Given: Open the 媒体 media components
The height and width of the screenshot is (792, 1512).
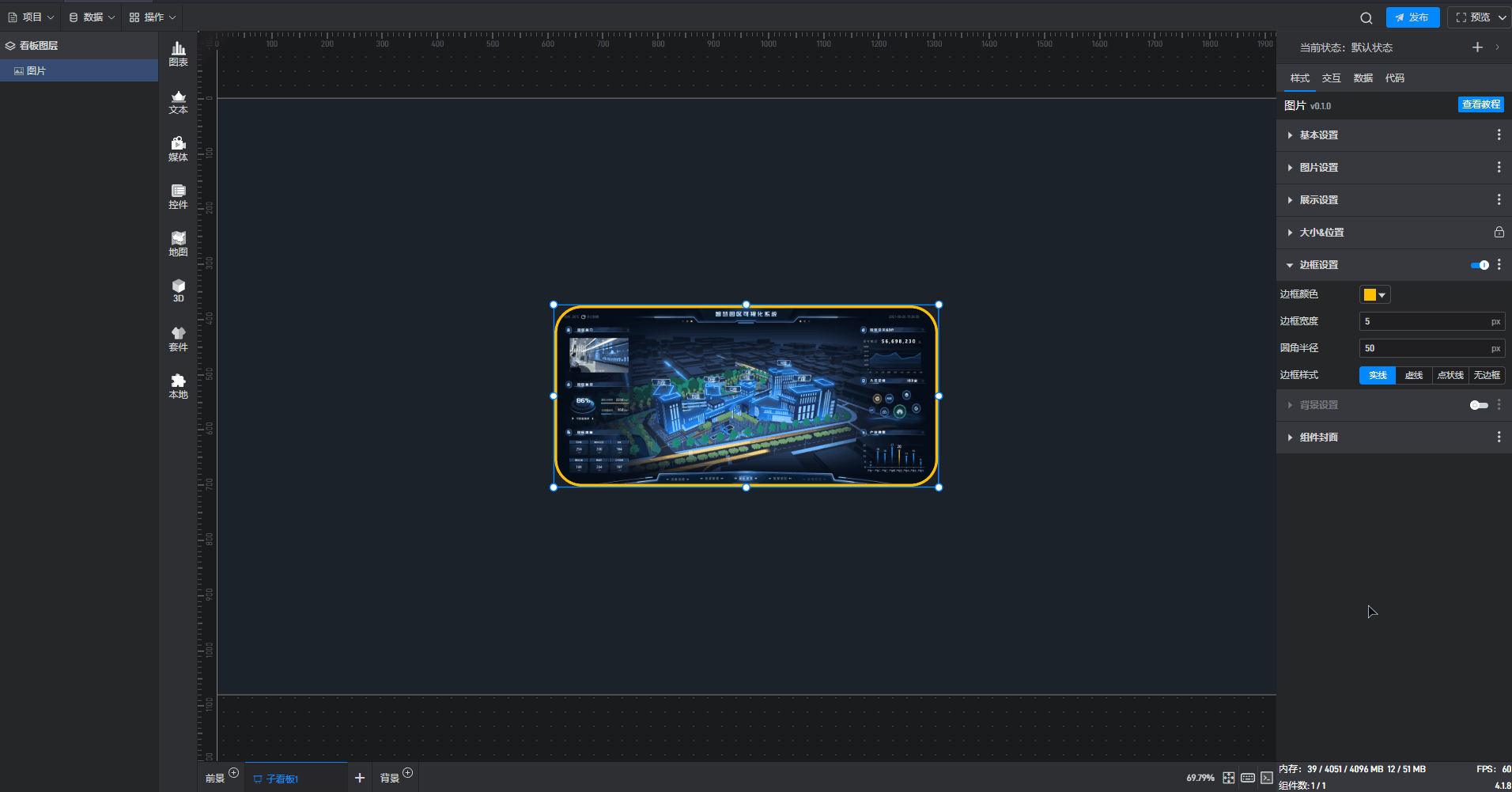Looking at the screenshot, I should 178,149.
